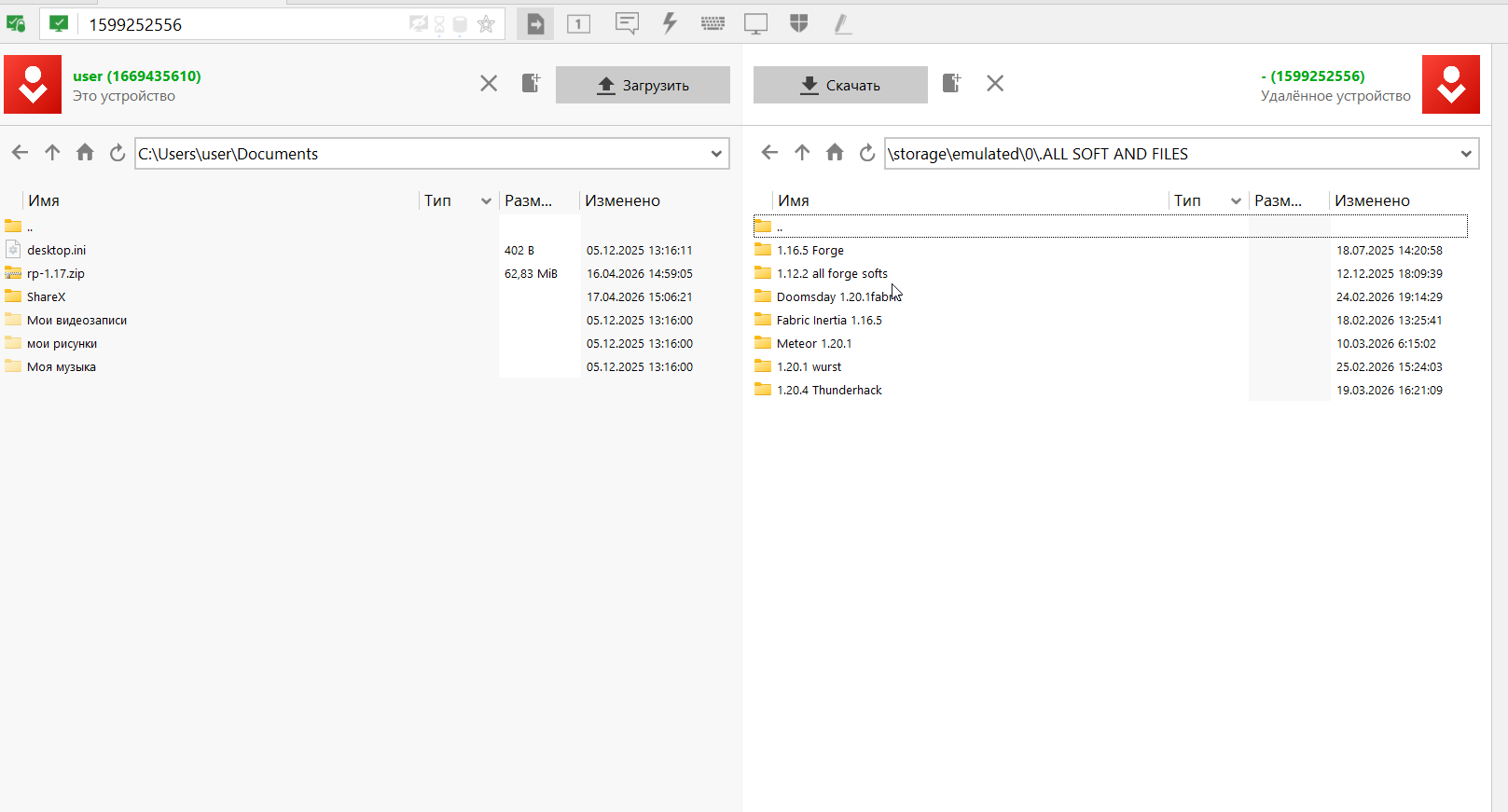This screenshot has height=812, width=1508.
Task: Go to home folder on local device
Action: click(85, 152)
